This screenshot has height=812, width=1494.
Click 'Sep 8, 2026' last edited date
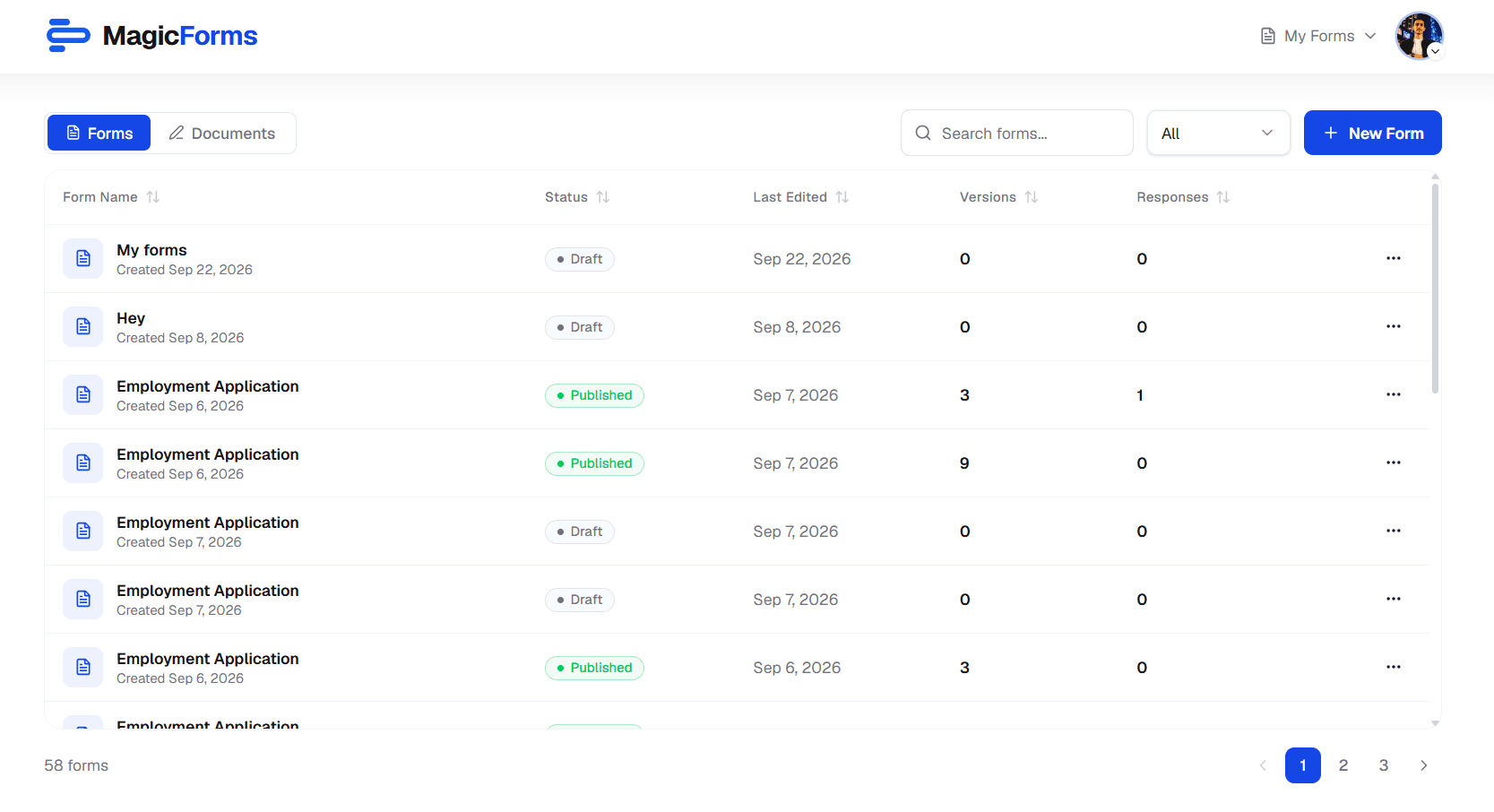click(x=797, y=327)
